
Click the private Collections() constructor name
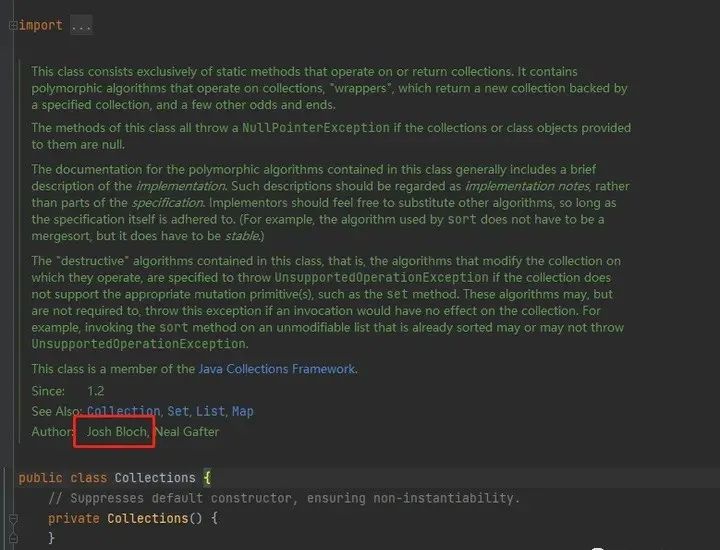pos(147,518)
